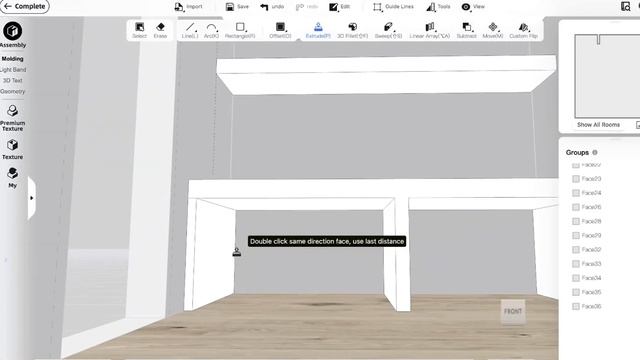Undo the last action

tap(272, 7)
